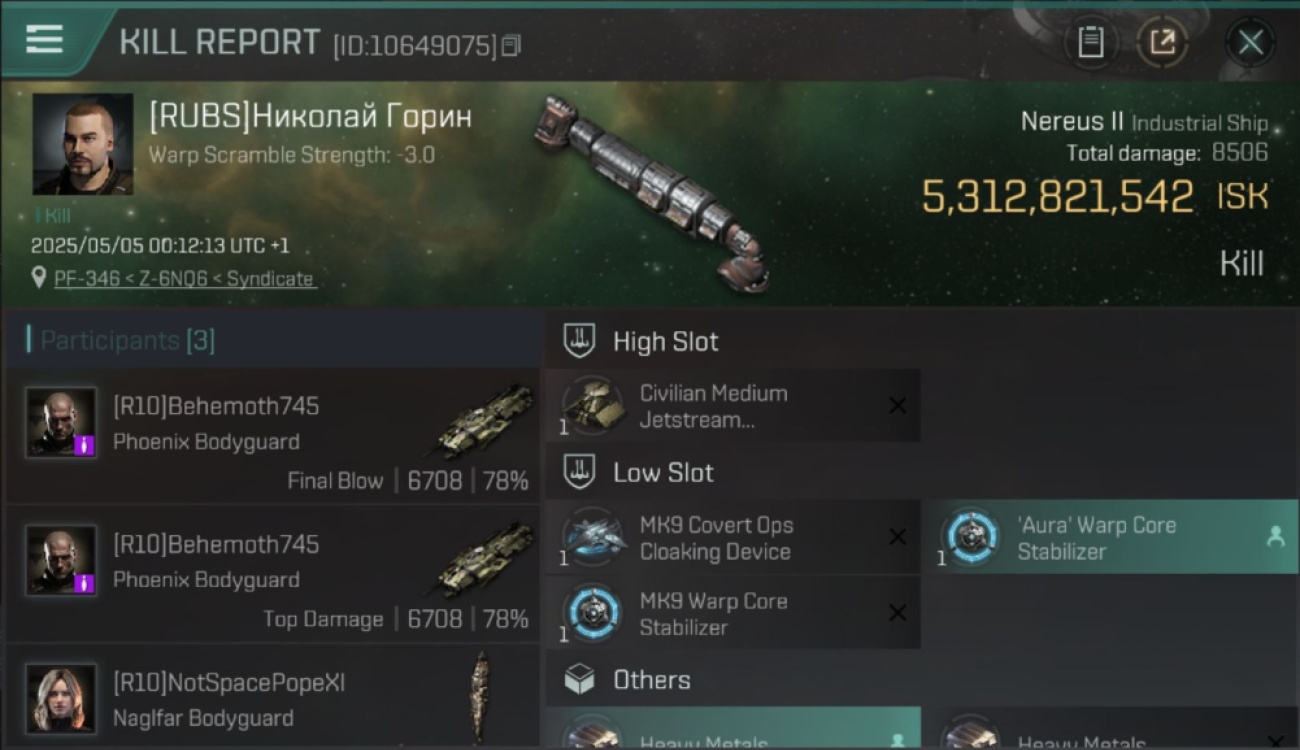Click the person icon on Aura Stabilizer
1300x750 pixels.
tap(1275, 537)
